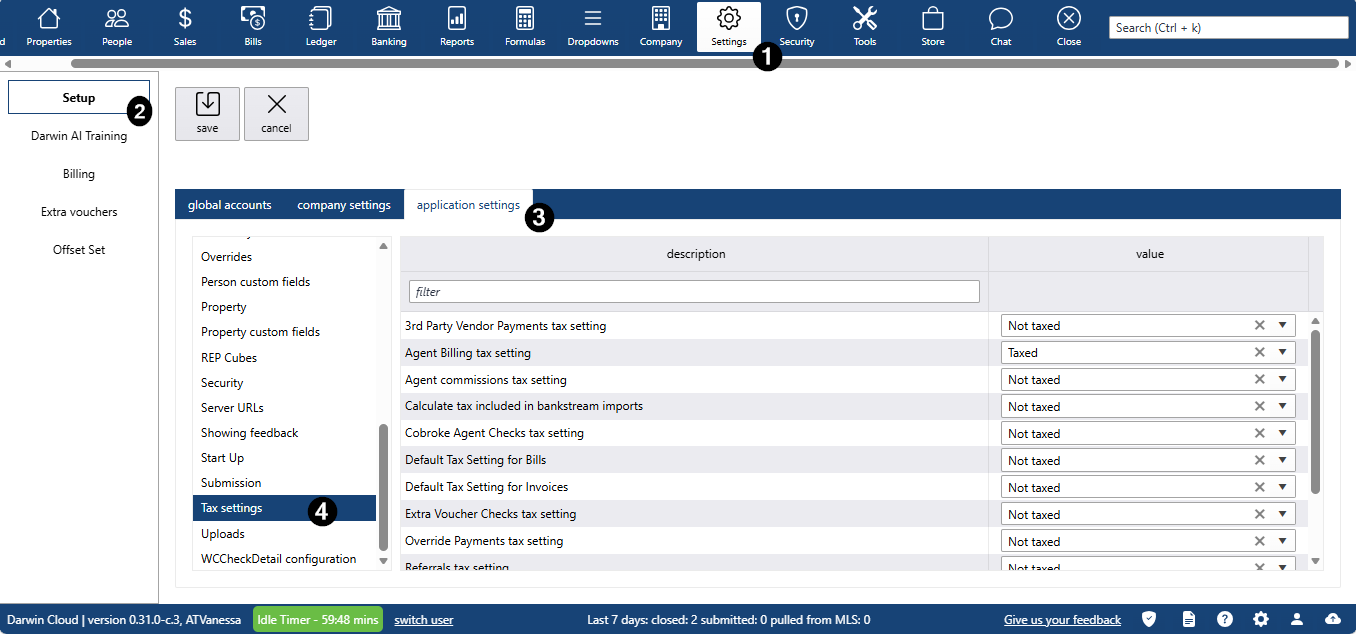Click the description filter input field

[694, 292]
